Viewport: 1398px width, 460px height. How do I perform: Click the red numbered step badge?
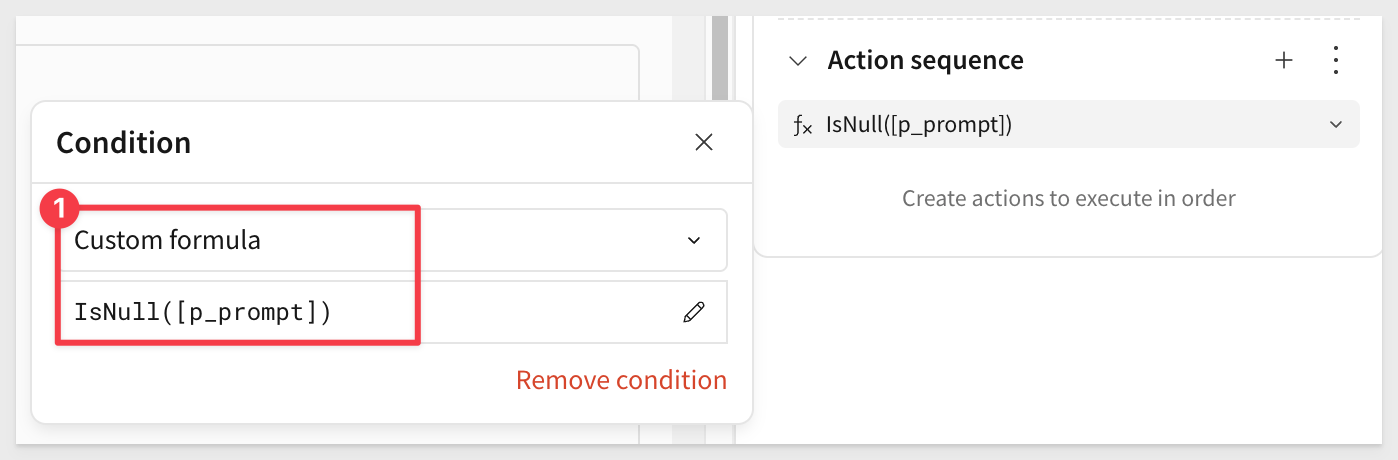click(x=58, y=210)
